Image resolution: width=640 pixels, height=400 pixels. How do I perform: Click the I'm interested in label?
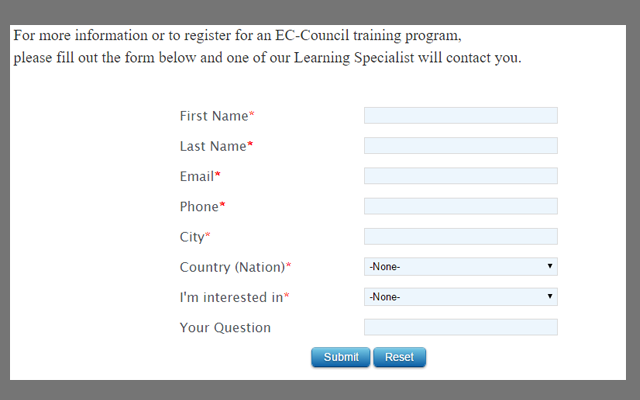pos(231,297)
